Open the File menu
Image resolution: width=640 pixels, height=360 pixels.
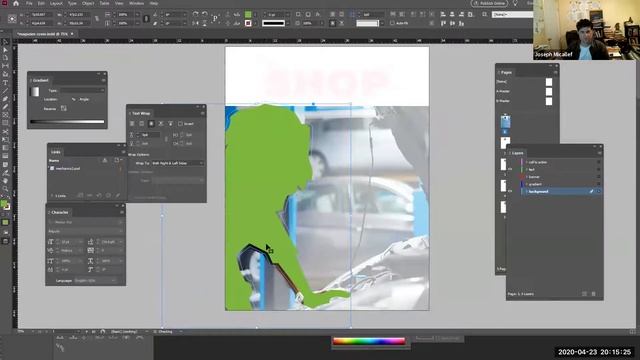click(x=29, y=3)
